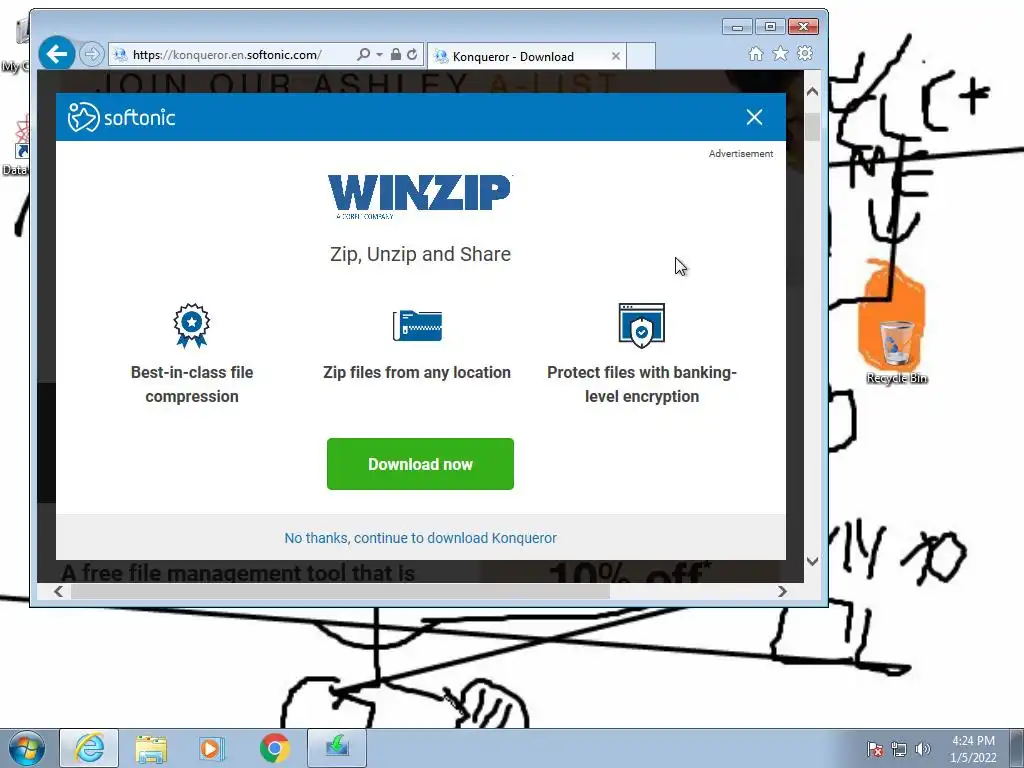The width and height of the screenshot is (1024, 768).
Task: Click the horizontal scrollbar left arrow
Action: (x=59, y=592)
